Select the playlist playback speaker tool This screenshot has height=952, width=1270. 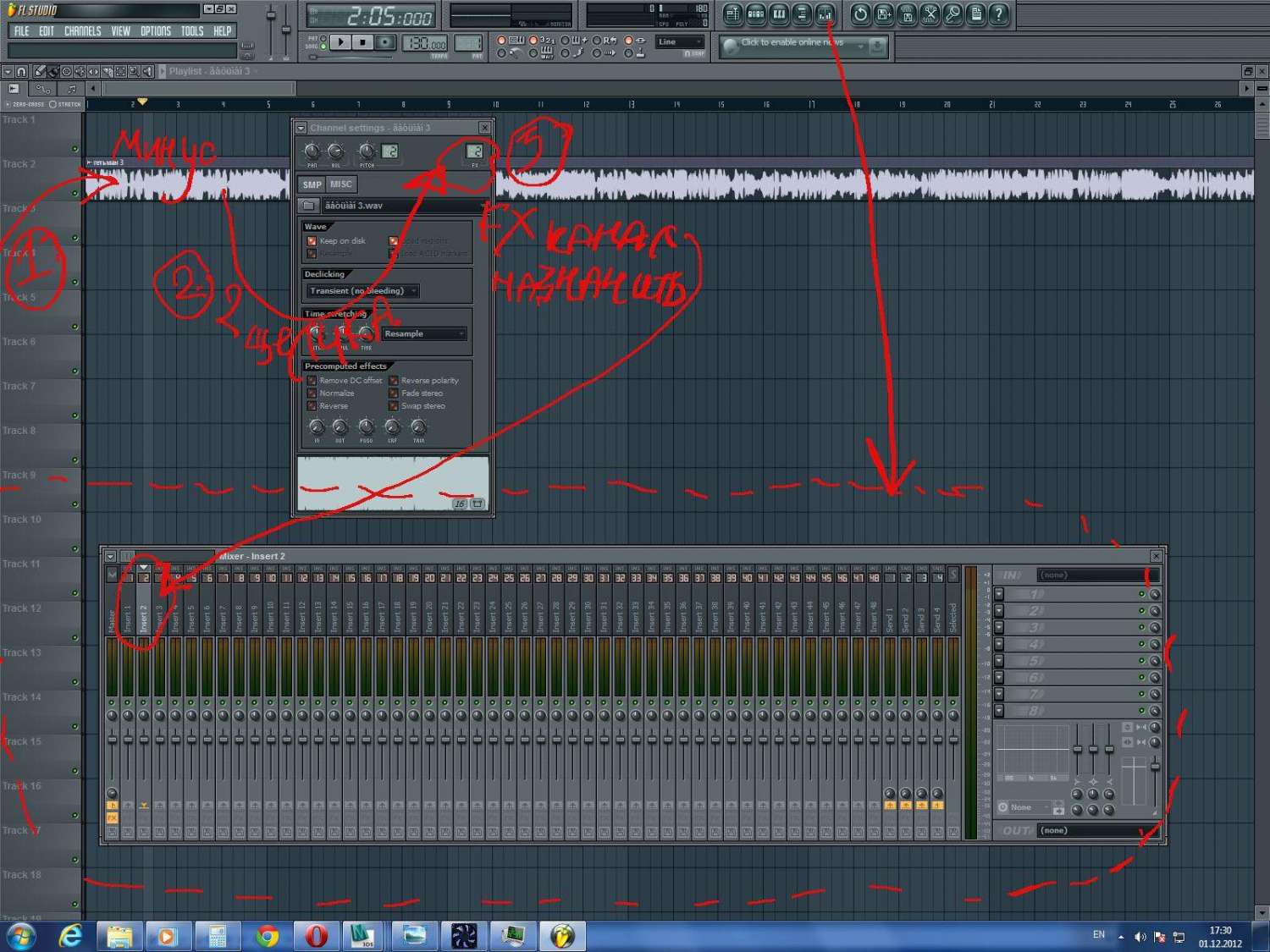click(x=147, y=72)
